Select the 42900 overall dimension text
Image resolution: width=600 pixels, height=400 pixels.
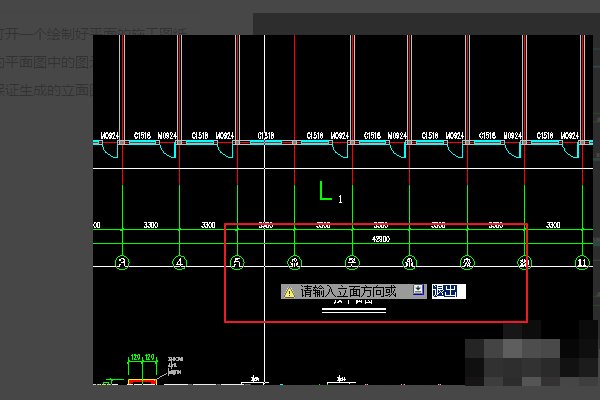point(380,239)
